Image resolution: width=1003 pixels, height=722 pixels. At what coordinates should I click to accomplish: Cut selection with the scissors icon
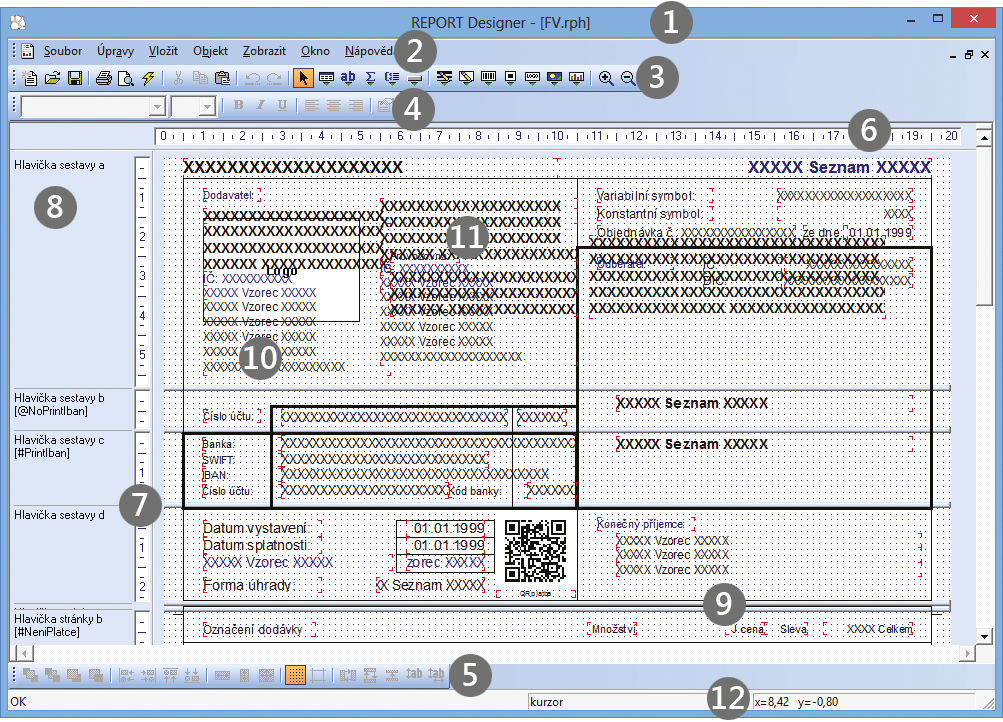click(178, 78)
